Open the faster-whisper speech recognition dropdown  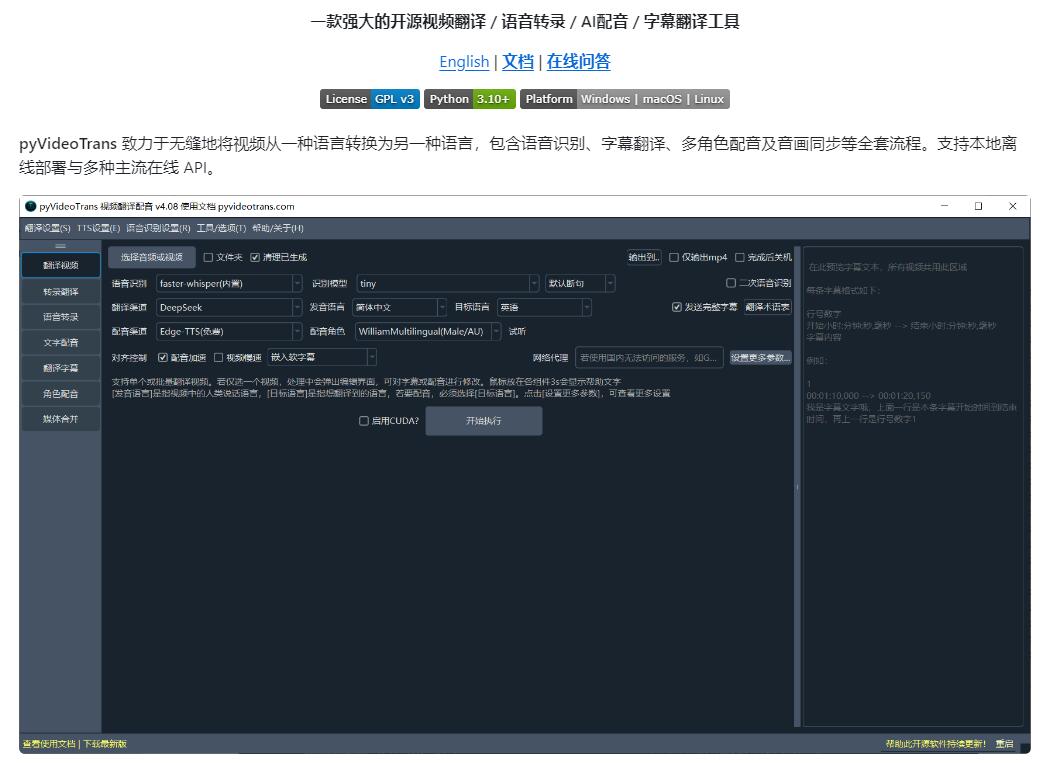(229, 284)
